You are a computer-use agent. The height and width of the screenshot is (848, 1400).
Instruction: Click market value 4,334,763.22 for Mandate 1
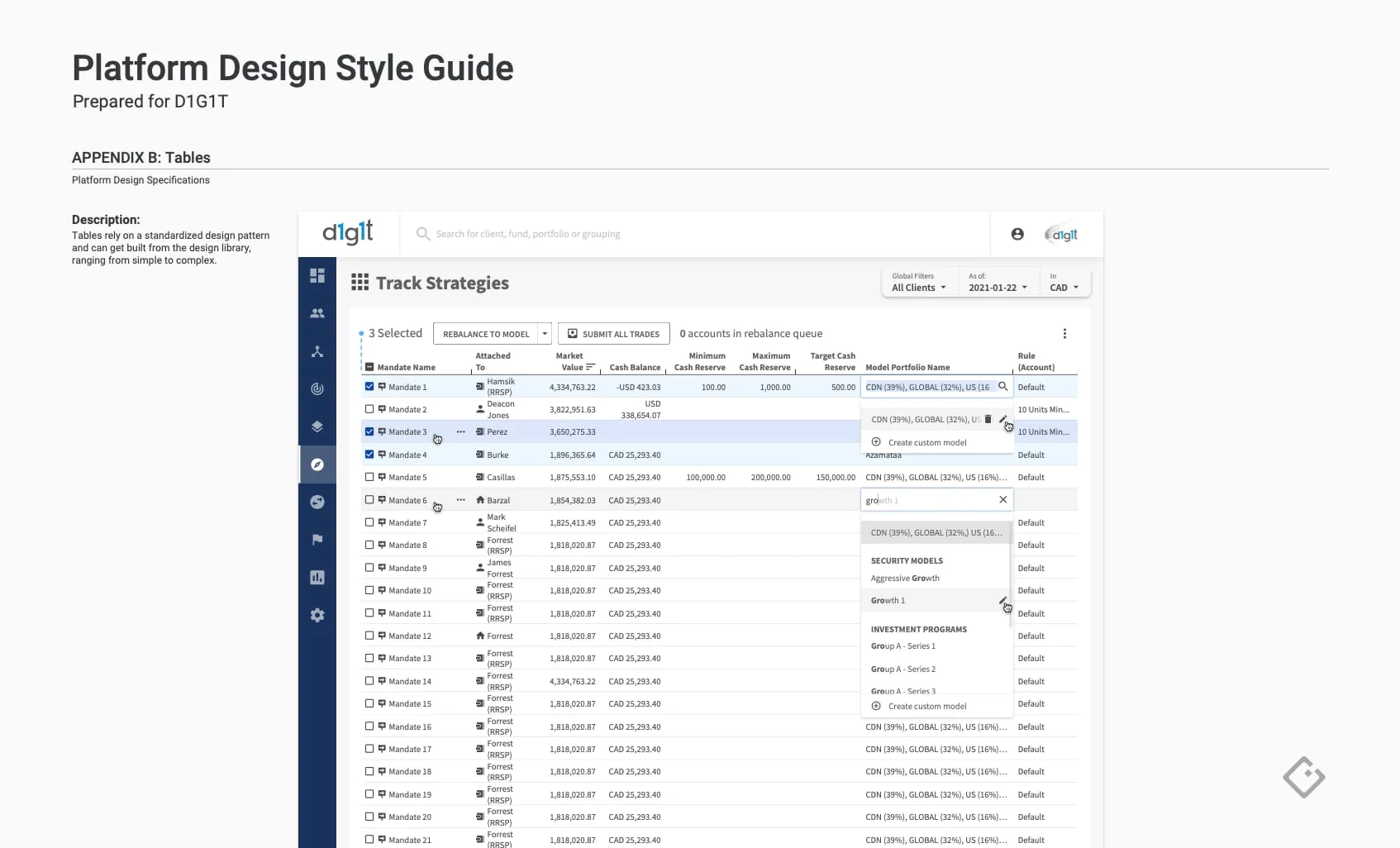click(x=572, y=387)
